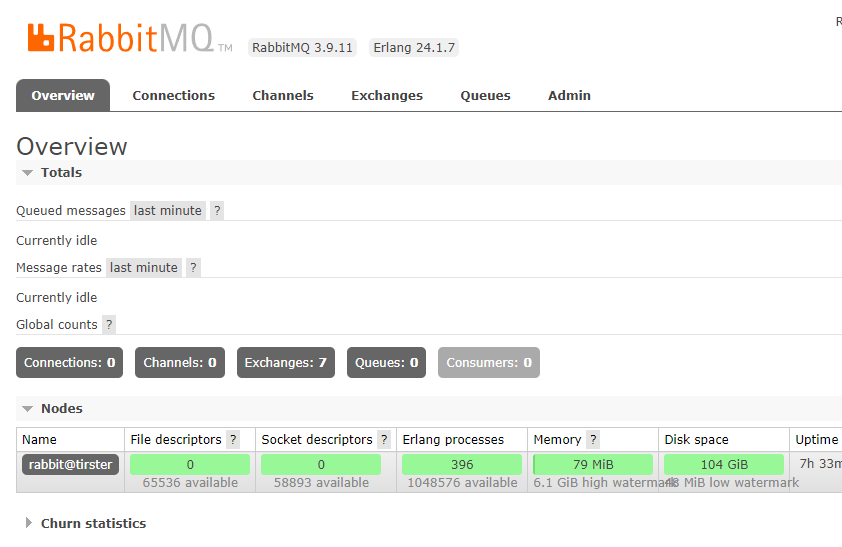This screenshot has width=842, height=547.
Task: Click the 65536 available text
Action: (x=190, y=483)
